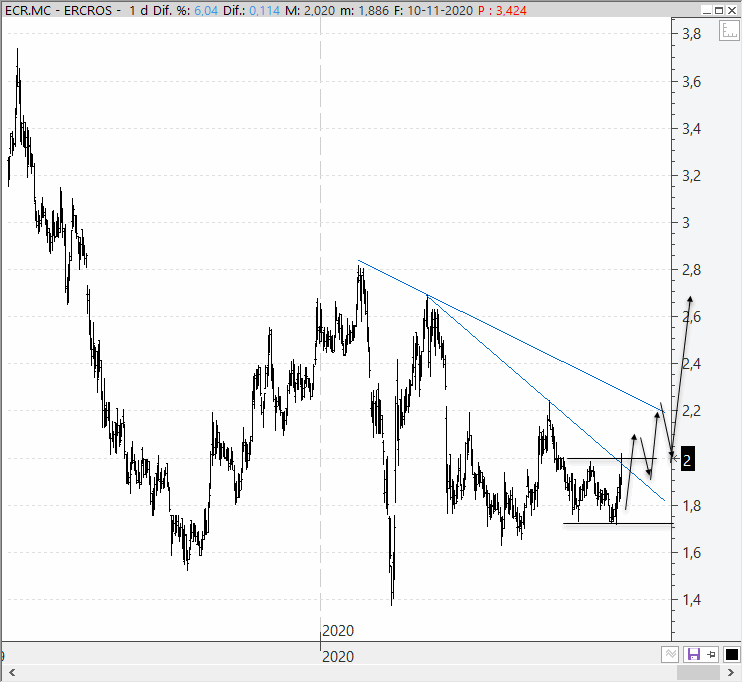
Task: Click the '1,8' price axis label
Action: tap(691, 506)
